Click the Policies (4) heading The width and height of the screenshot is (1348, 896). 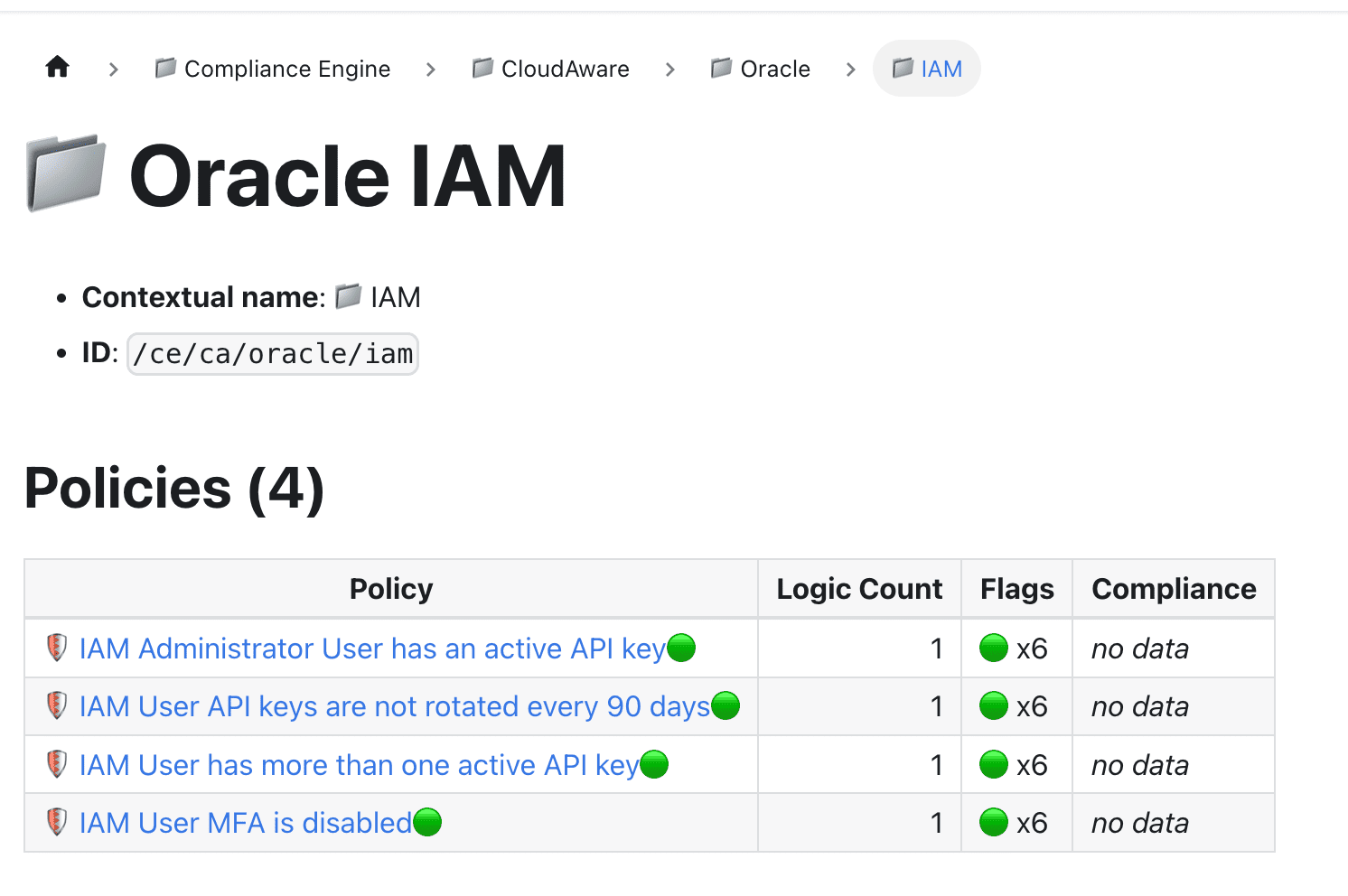(x=174, y=488)
